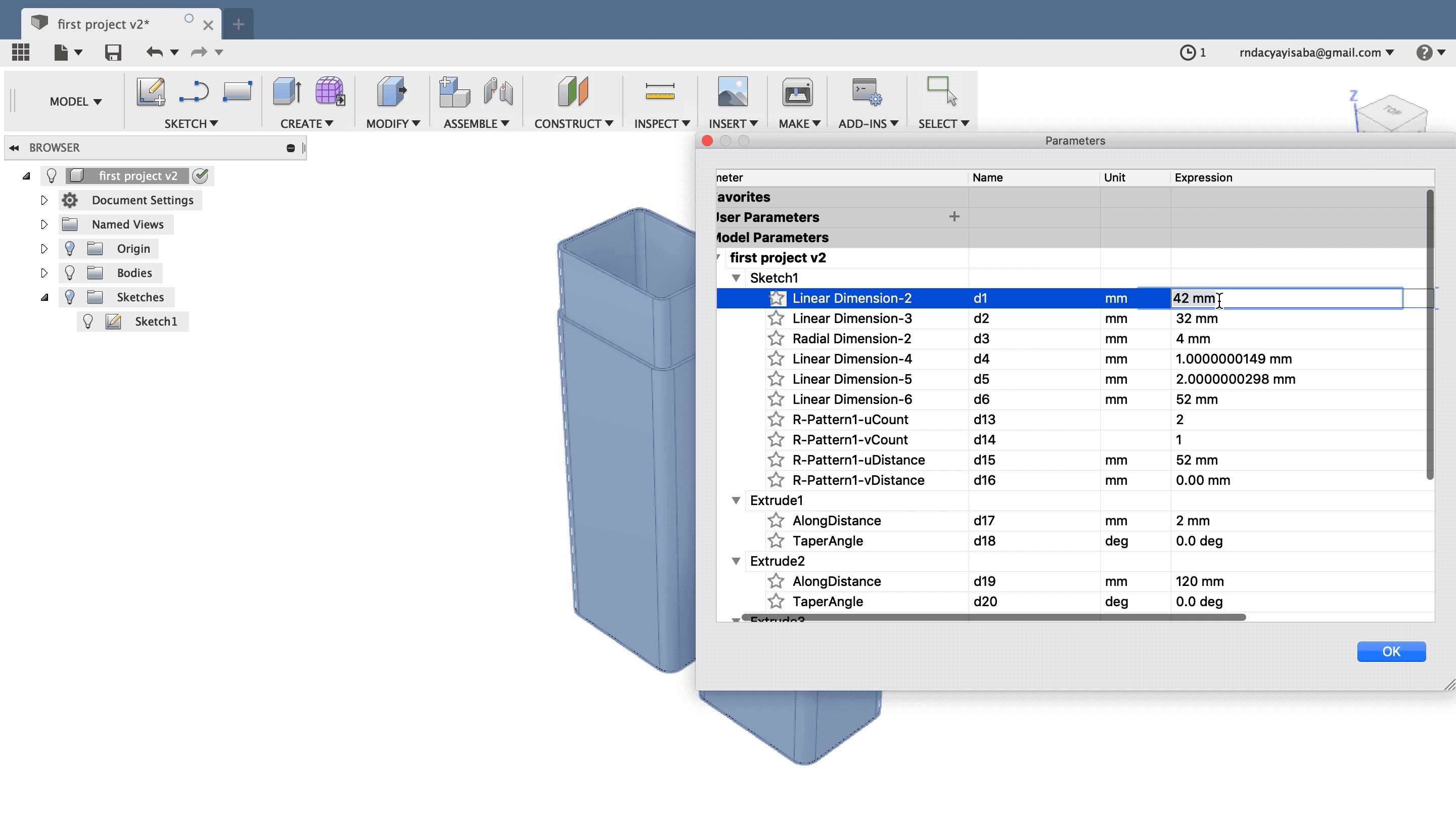
Task: Toggle Sketches folder visibility bulb
Action: coord(70,297)
